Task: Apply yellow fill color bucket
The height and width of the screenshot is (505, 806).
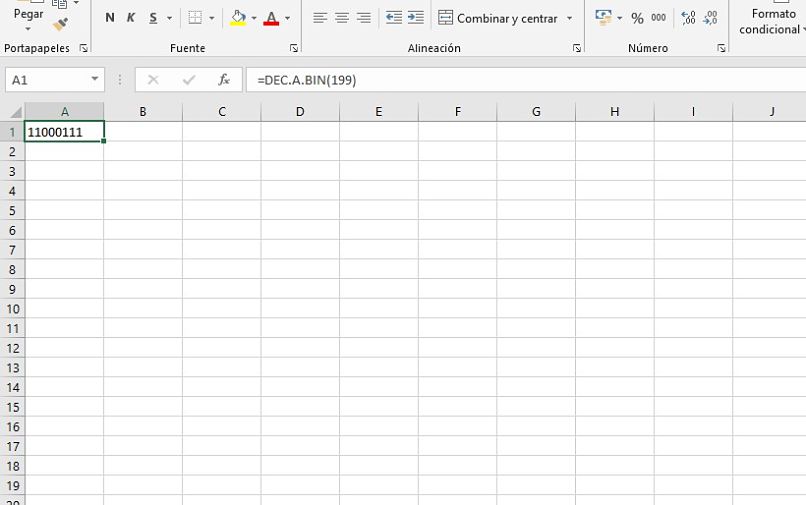Action: 238,18
